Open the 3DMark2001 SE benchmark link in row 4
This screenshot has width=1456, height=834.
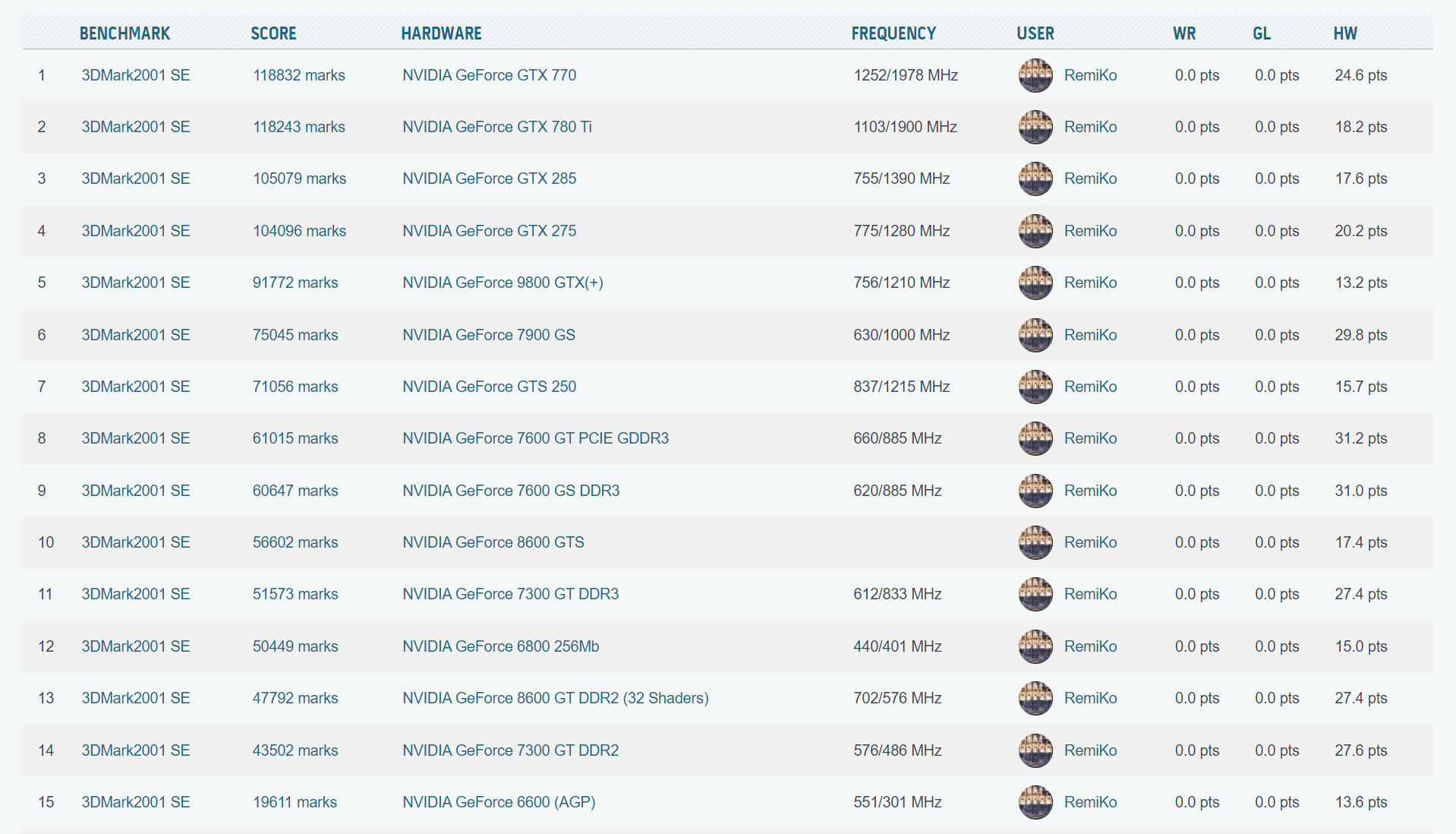pyautogui.click(x=135, y=231)
